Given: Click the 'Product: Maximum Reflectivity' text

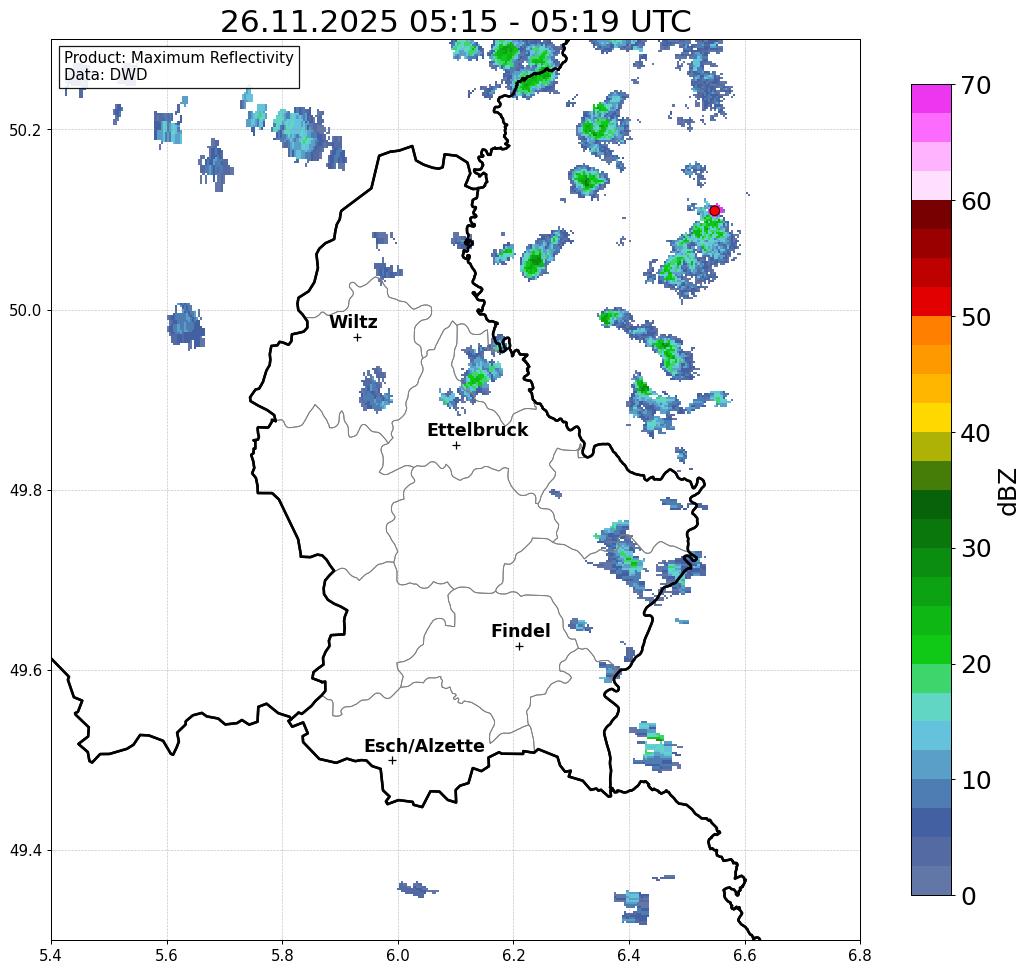Looking at the screenshot, I should click(178, 58).
